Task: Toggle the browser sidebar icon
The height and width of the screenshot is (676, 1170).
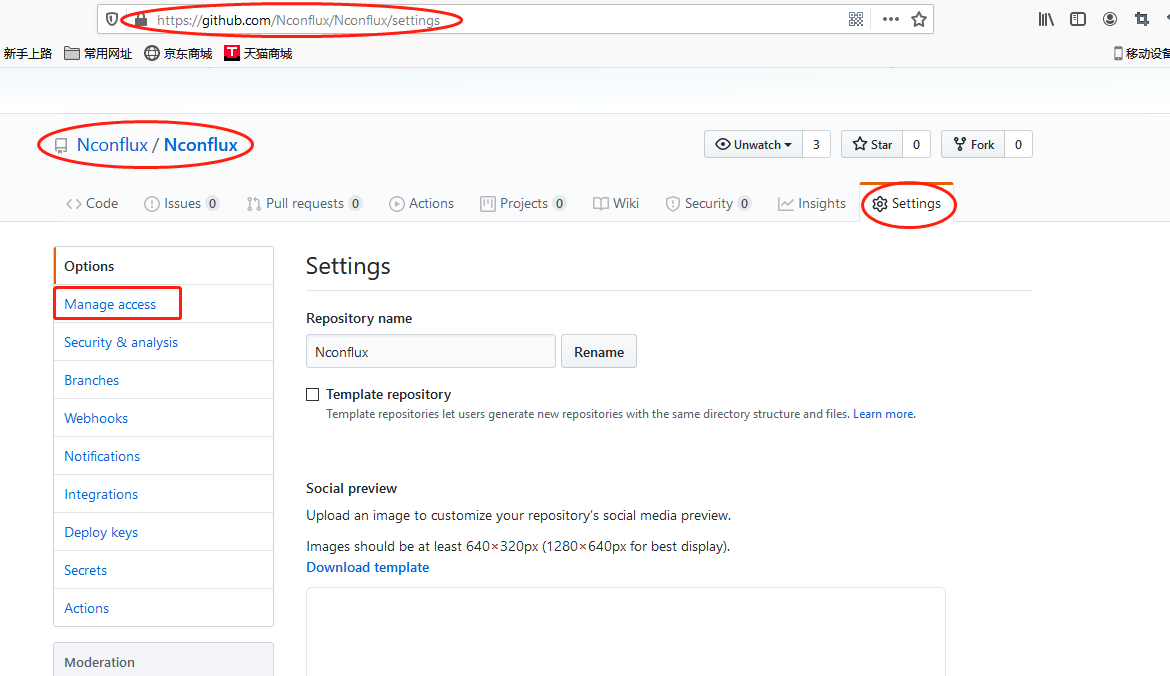Action: point(1078,19)
